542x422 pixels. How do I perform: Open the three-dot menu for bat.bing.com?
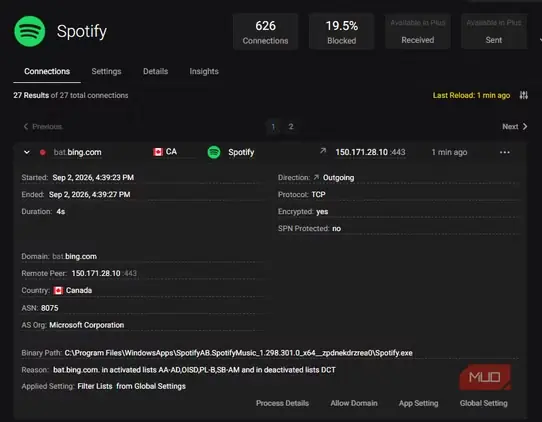click(x=505, y=152)
